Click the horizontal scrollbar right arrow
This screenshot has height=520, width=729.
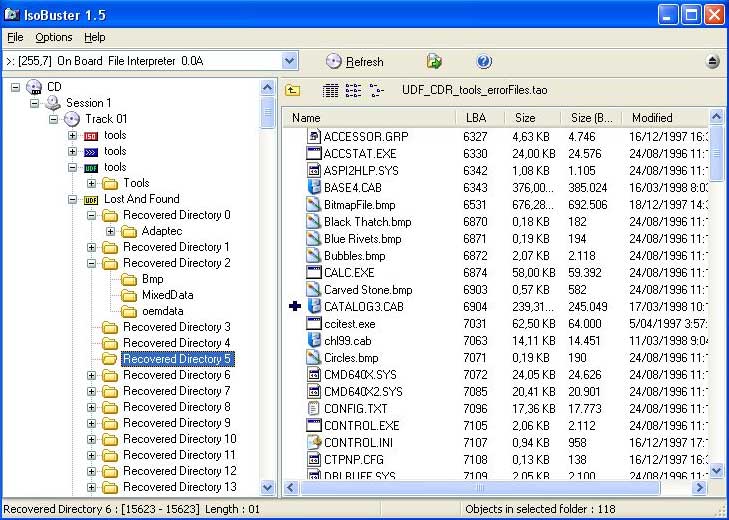point(699,487)
